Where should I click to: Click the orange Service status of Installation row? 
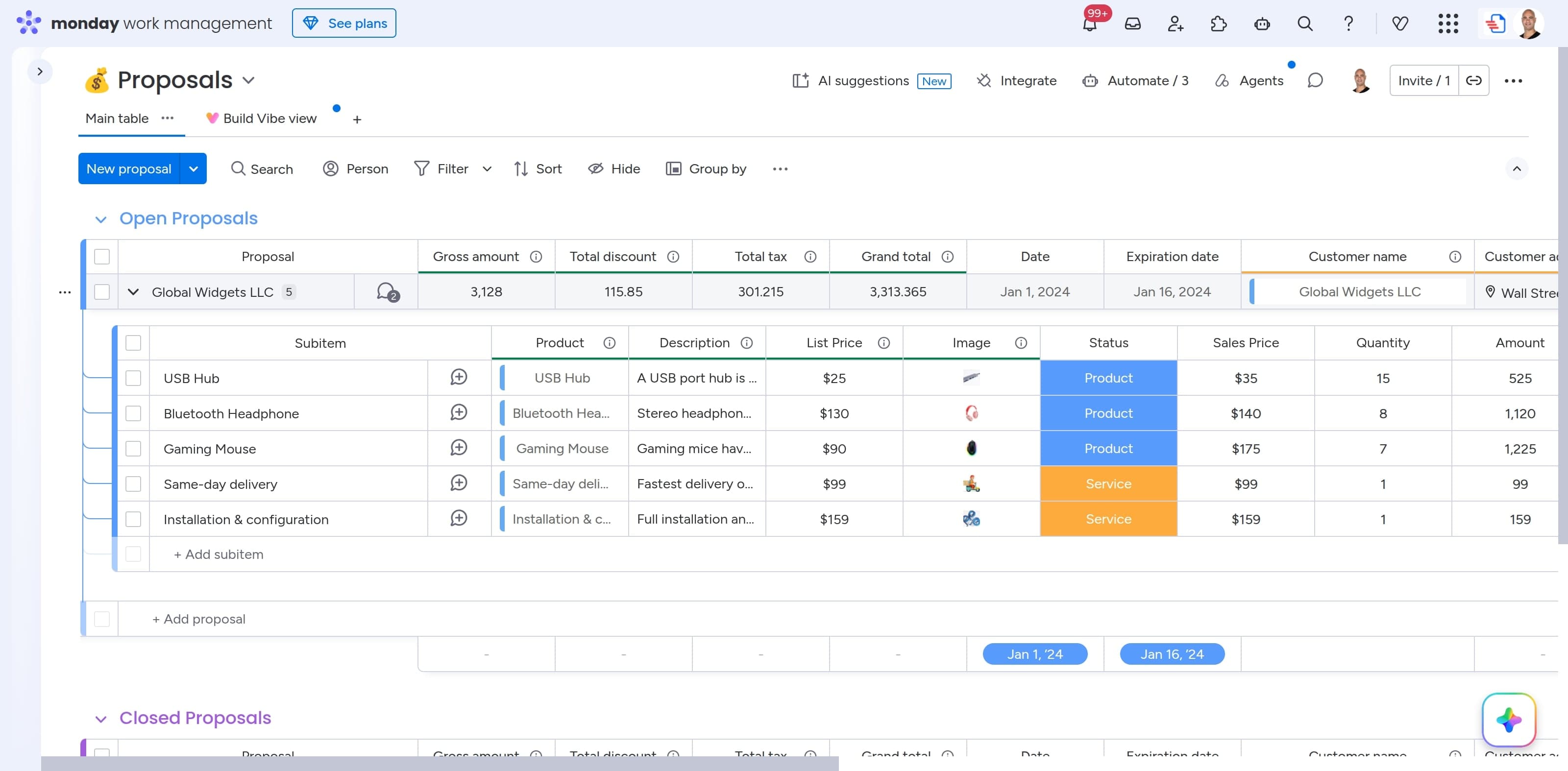1108,519
